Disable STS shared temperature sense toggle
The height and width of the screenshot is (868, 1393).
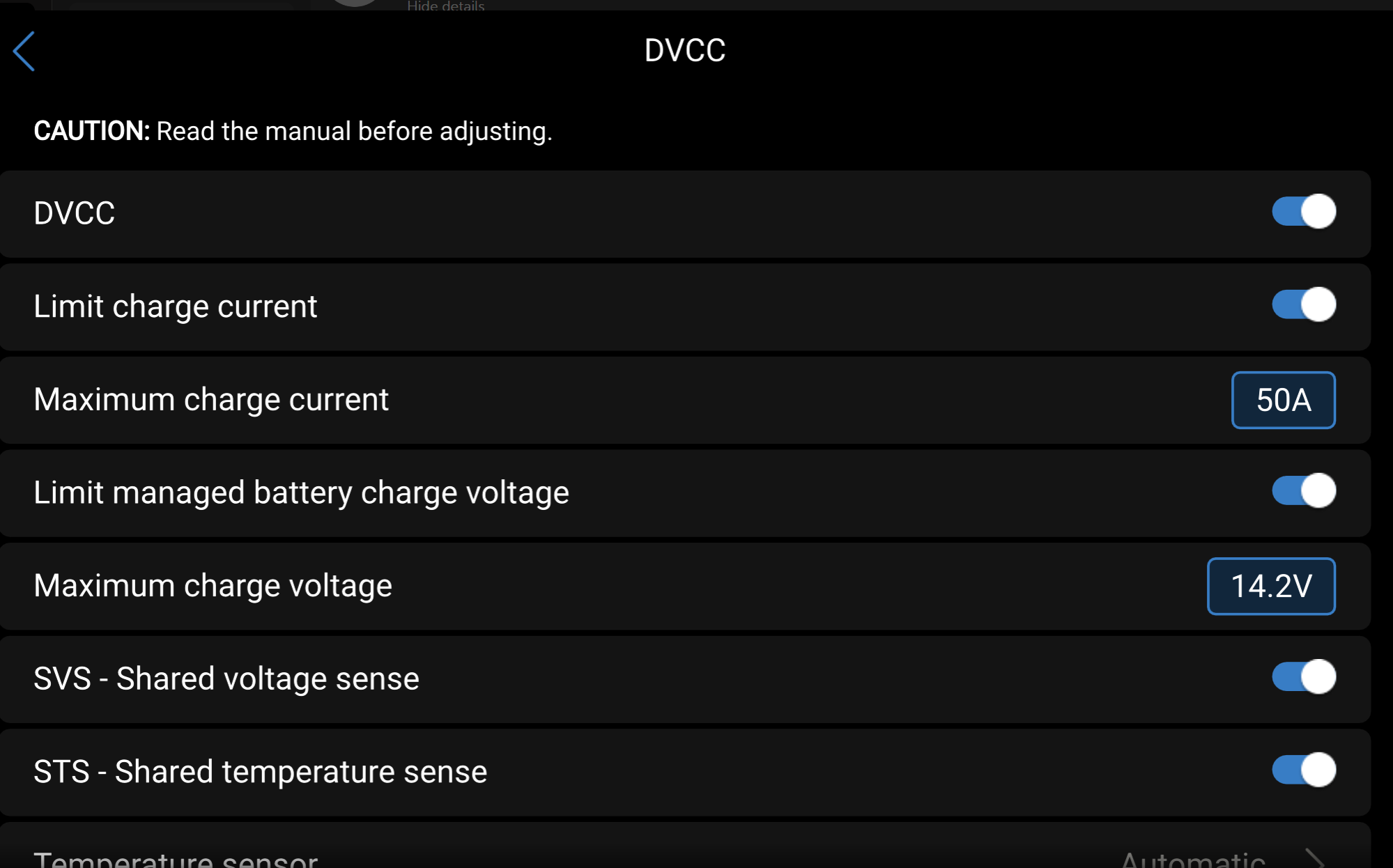[x=1303, y=770]
